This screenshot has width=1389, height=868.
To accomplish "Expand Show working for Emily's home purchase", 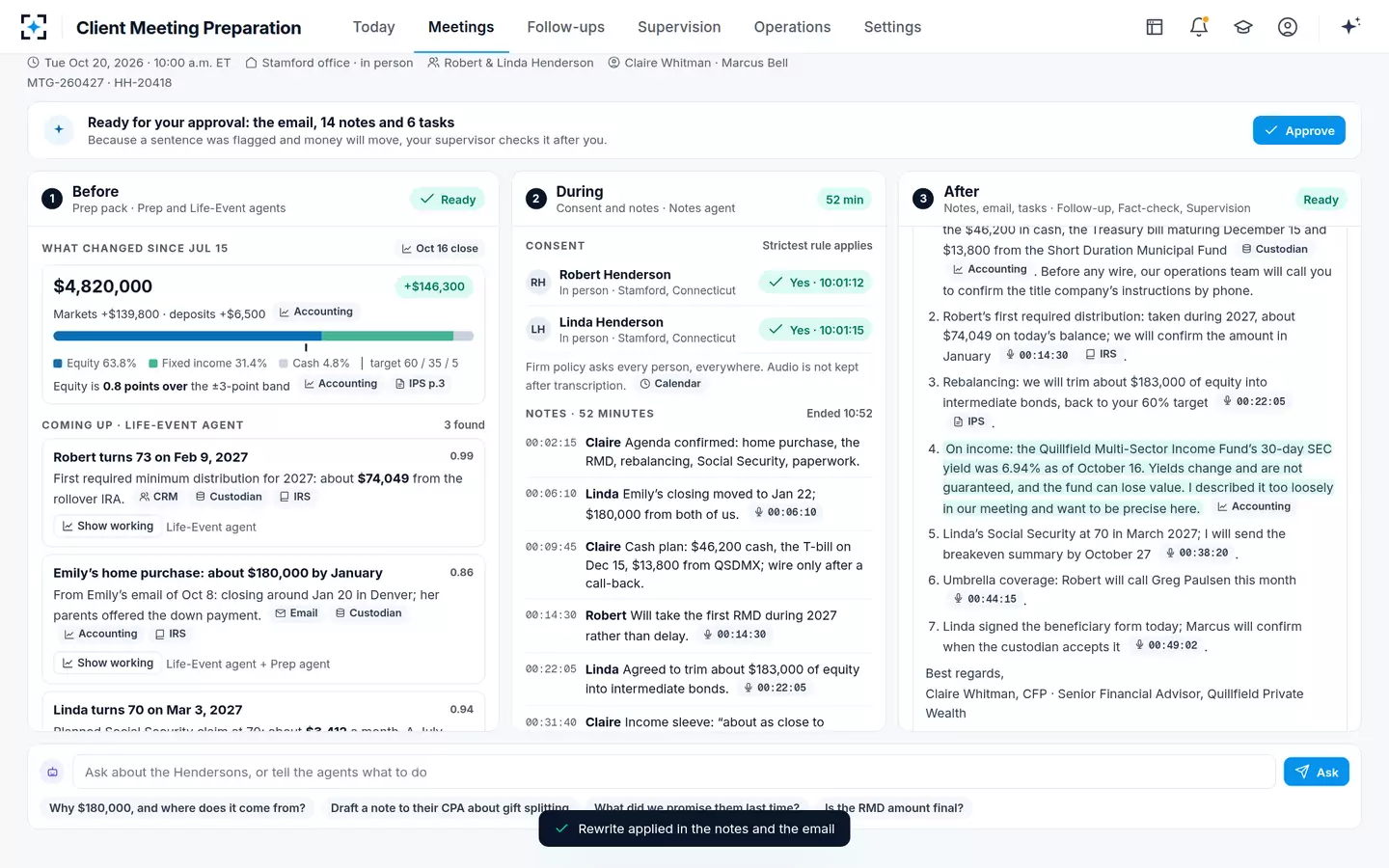I will click(108, 664).
